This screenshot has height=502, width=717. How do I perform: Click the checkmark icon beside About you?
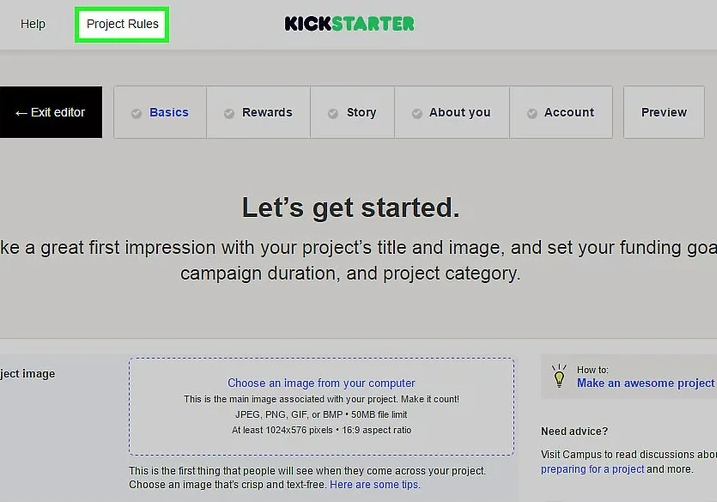[x=417, y=113]
